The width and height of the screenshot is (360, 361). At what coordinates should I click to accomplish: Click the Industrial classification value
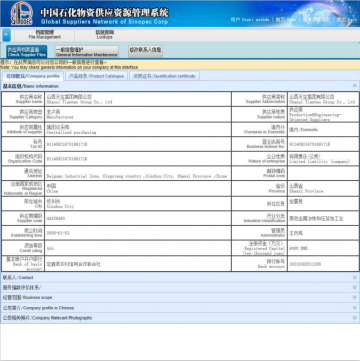tap(316, 219)
